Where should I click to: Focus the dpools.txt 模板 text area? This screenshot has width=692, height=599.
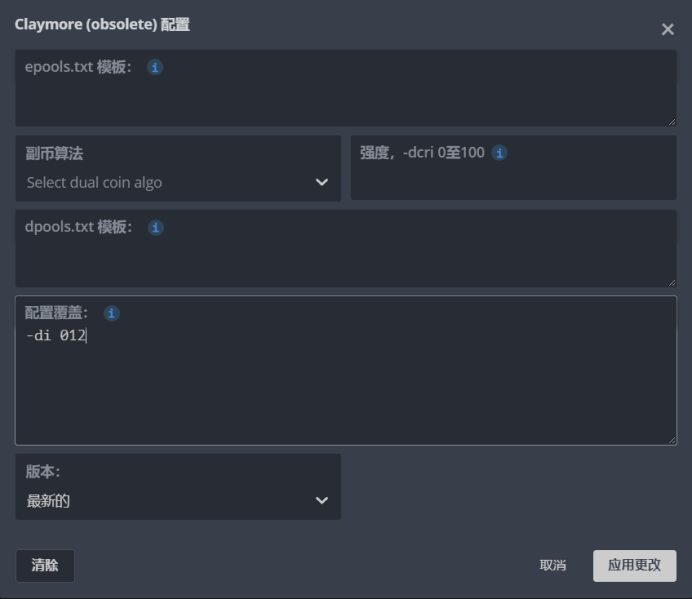click(x=345, y=260)
